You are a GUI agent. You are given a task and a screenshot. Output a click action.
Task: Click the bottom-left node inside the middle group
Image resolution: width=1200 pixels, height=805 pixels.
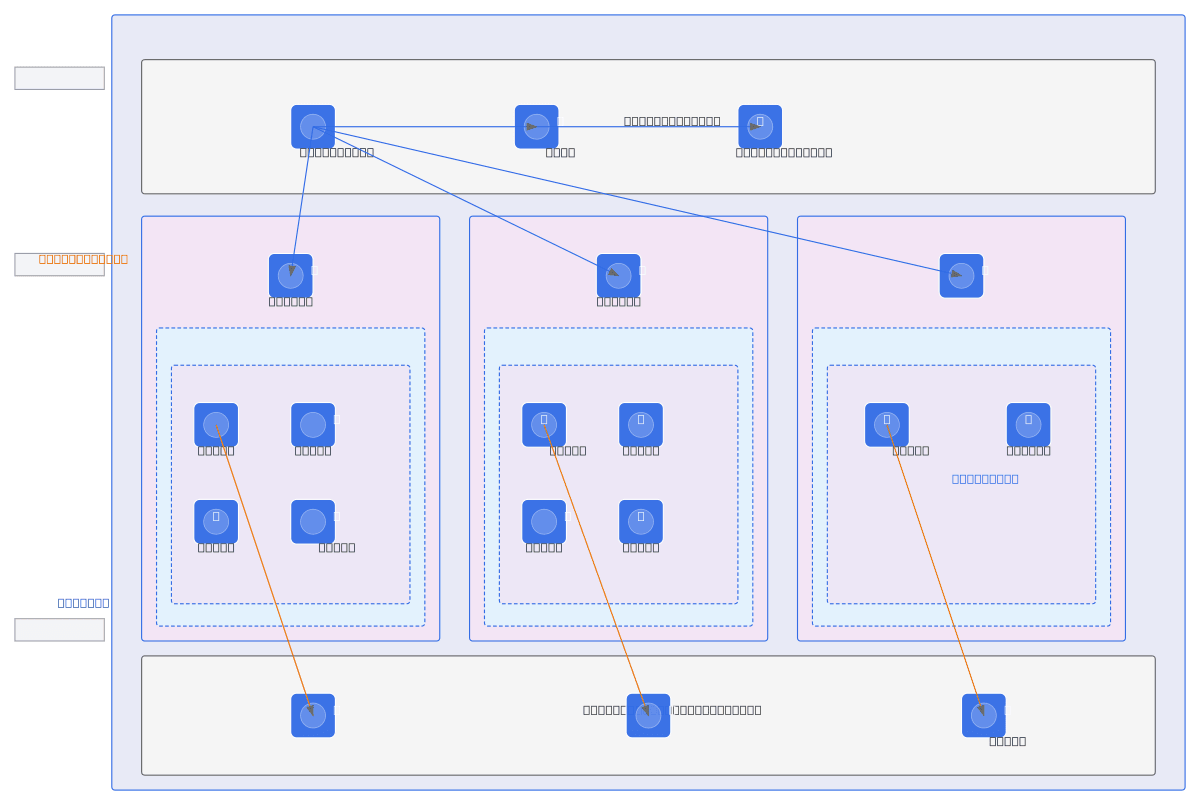[x=544, y=522]
